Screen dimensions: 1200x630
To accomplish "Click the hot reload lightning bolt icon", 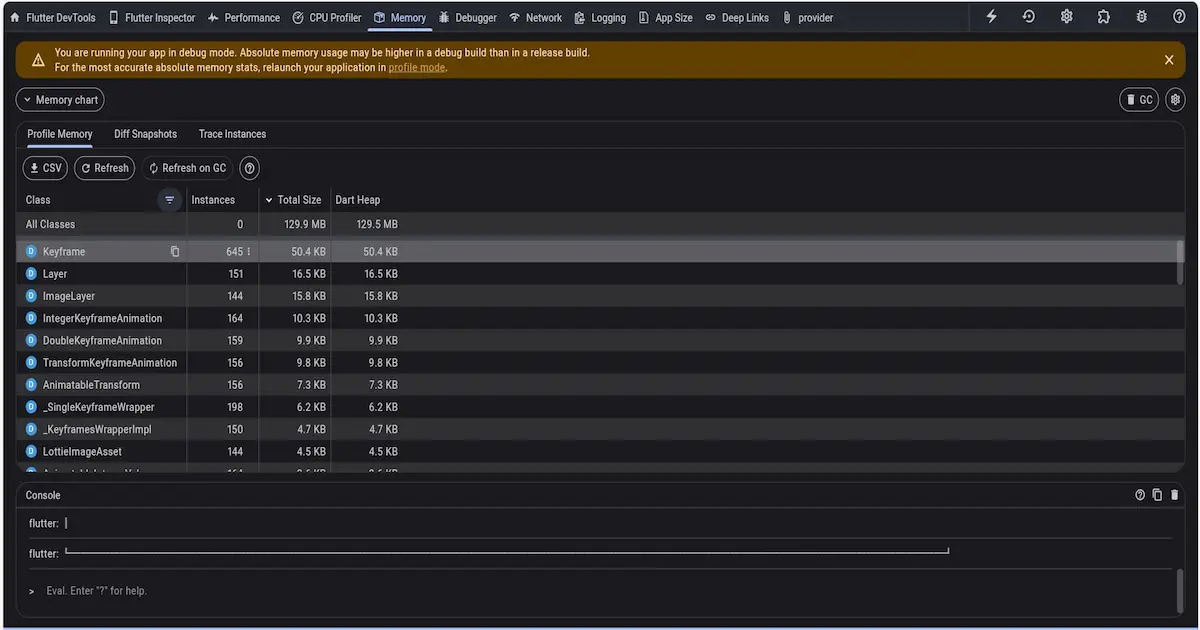I will coord(991,17).
